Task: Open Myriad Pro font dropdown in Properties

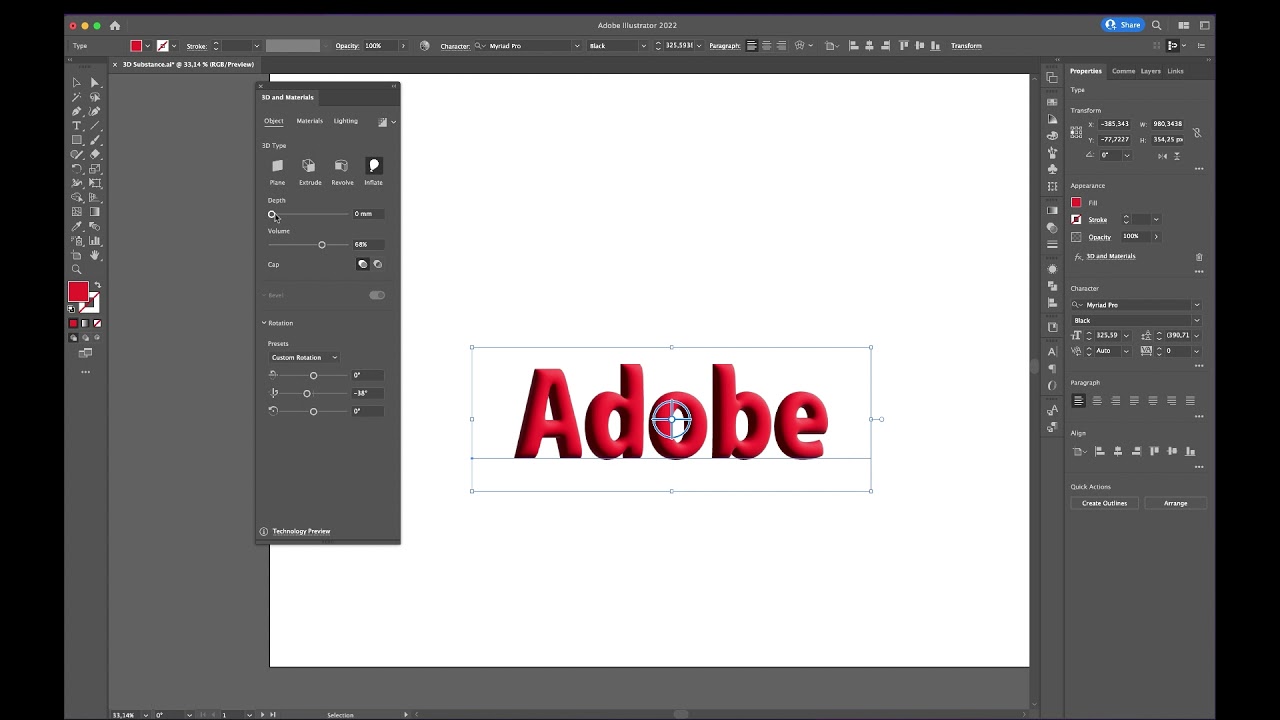Action: [1197, 305]
